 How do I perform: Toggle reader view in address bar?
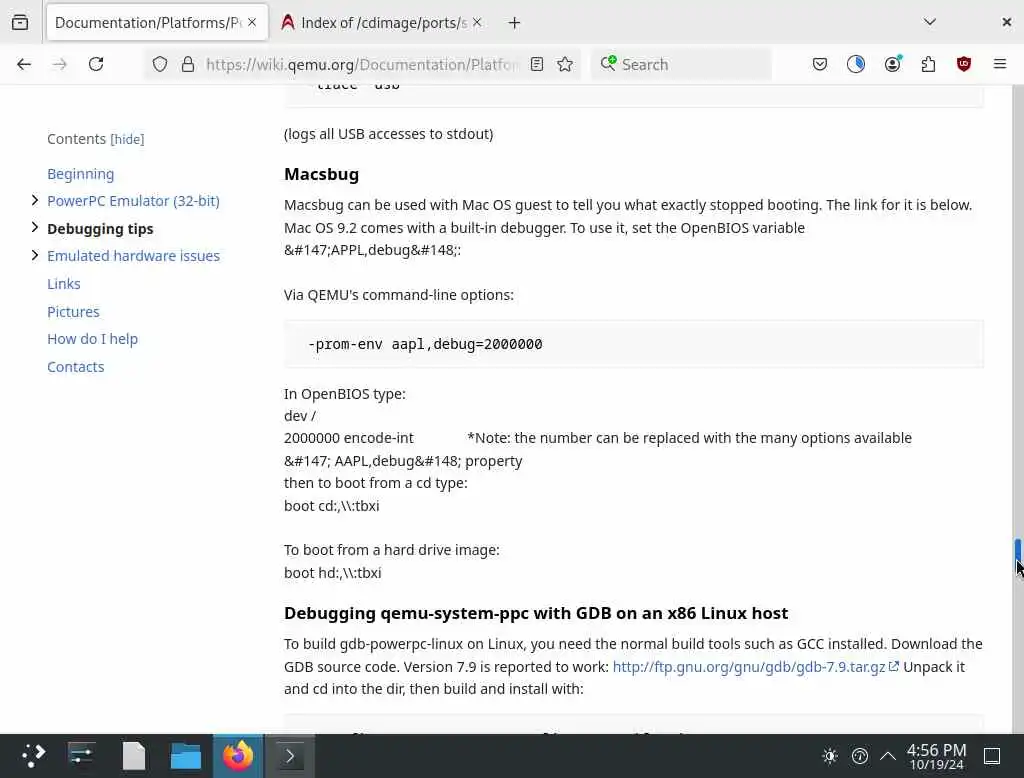click(x=537, y=64)
